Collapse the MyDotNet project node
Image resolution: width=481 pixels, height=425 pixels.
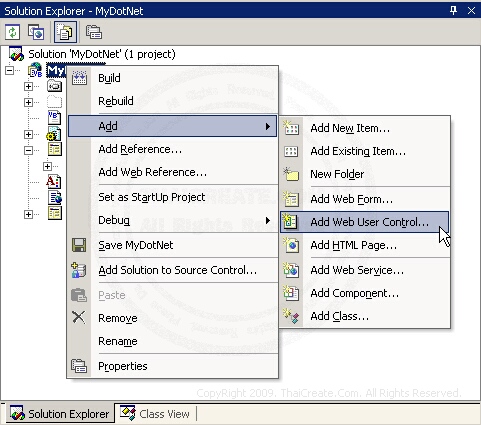pyautogui.click(x=10, y=70)
